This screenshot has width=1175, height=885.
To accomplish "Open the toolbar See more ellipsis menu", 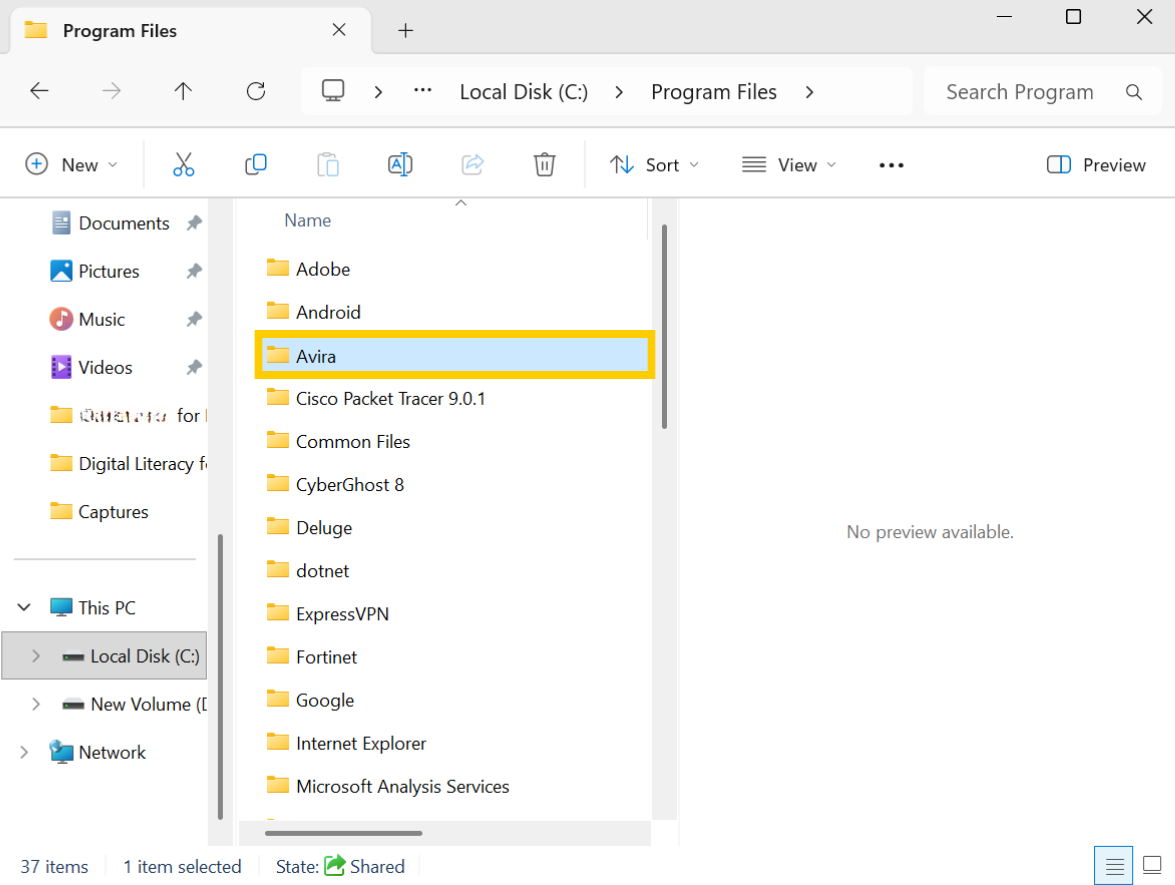I will 891,165.
